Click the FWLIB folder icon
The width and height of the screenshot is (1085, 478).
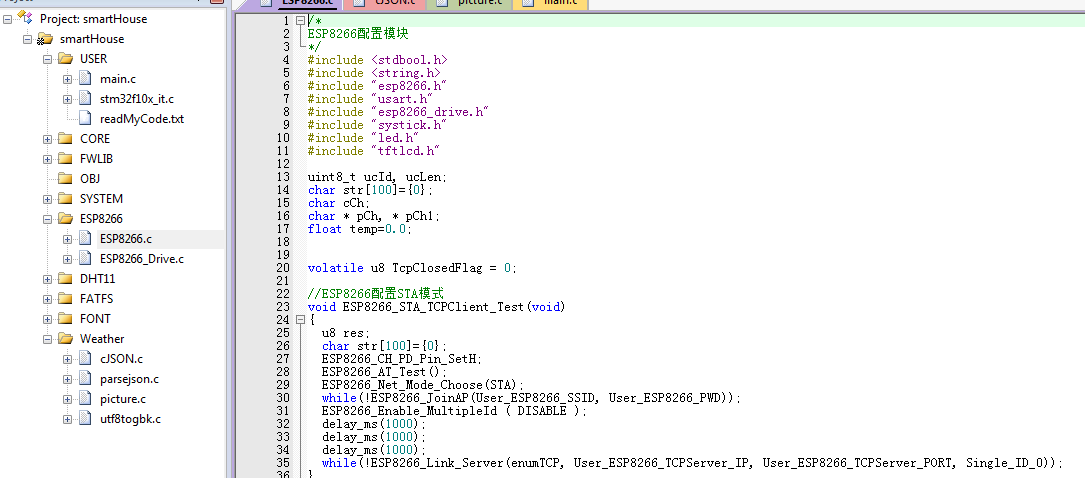[x=65, y=158]
